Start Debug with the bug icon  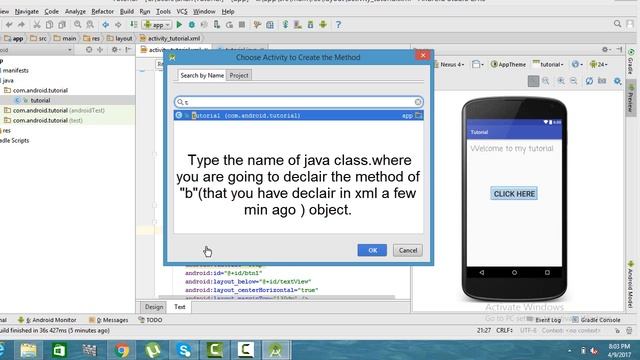click(191, 25)
